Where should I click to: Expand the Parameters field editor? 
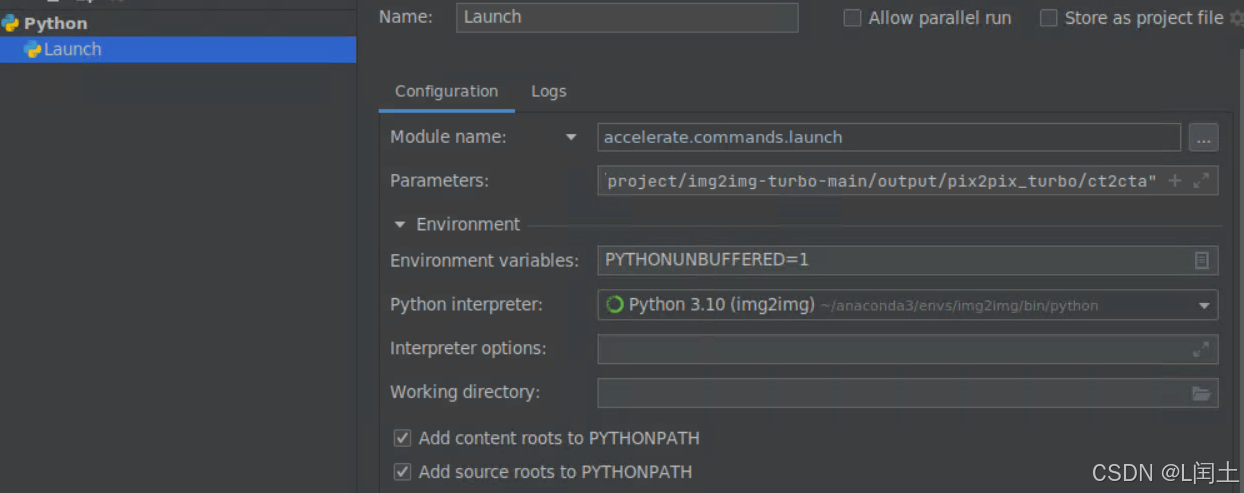[1201, 180]
